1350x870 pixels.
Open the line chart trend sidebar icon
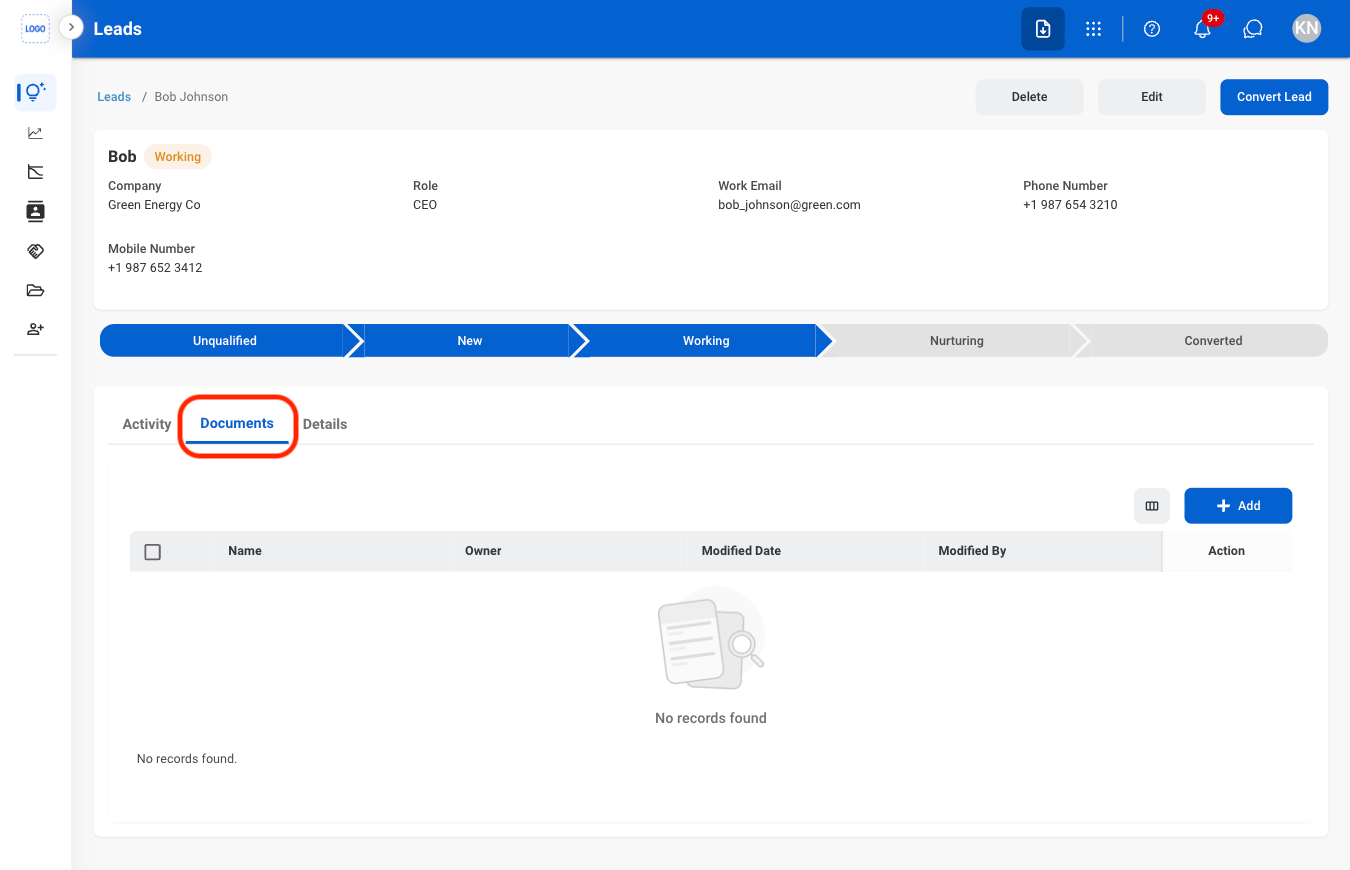[36, 133]
